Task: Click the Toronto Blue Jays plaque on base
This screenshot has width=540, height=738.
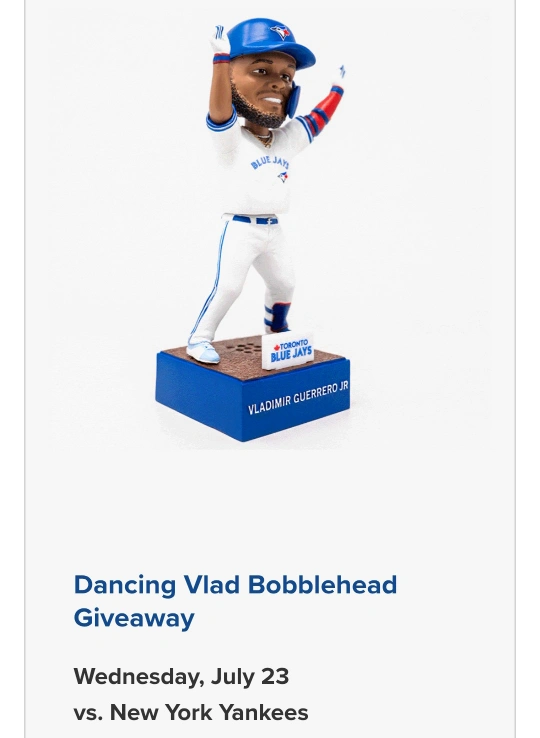Action: (x=288, y=352)
